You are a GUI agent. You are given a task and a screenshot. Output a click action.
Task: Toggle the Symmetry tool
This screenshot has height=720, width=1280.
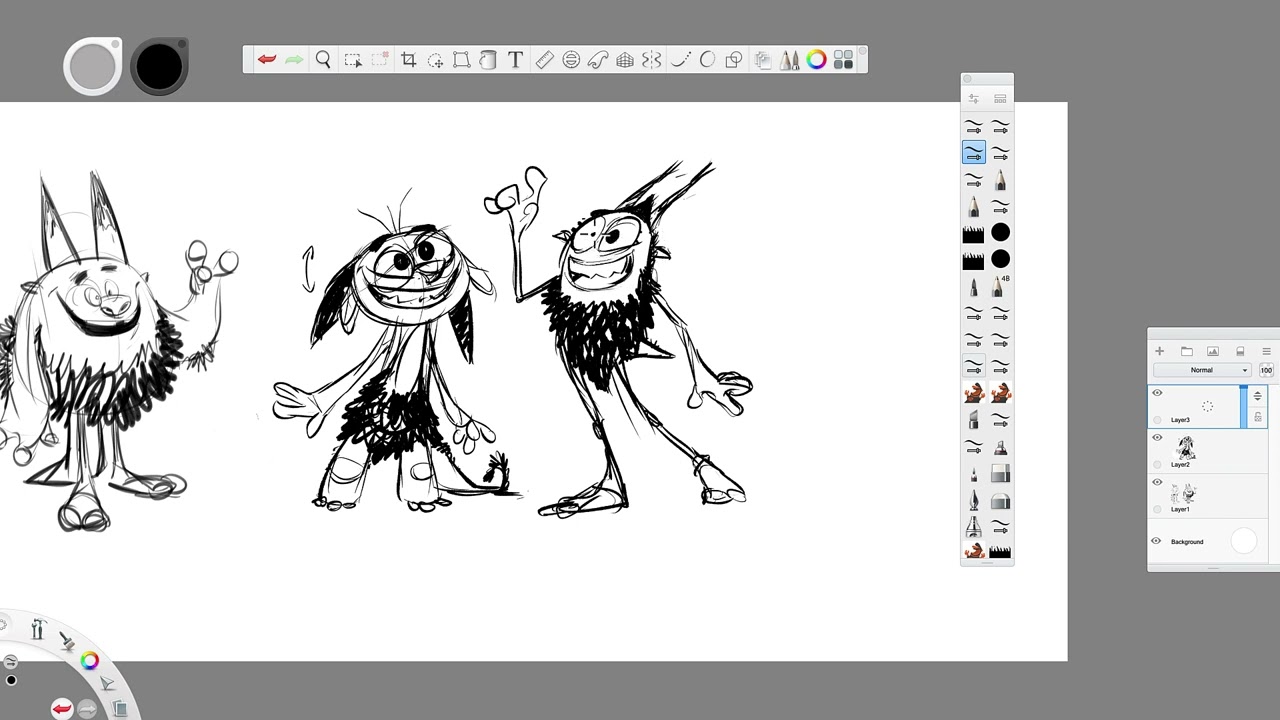click(652, 60)
